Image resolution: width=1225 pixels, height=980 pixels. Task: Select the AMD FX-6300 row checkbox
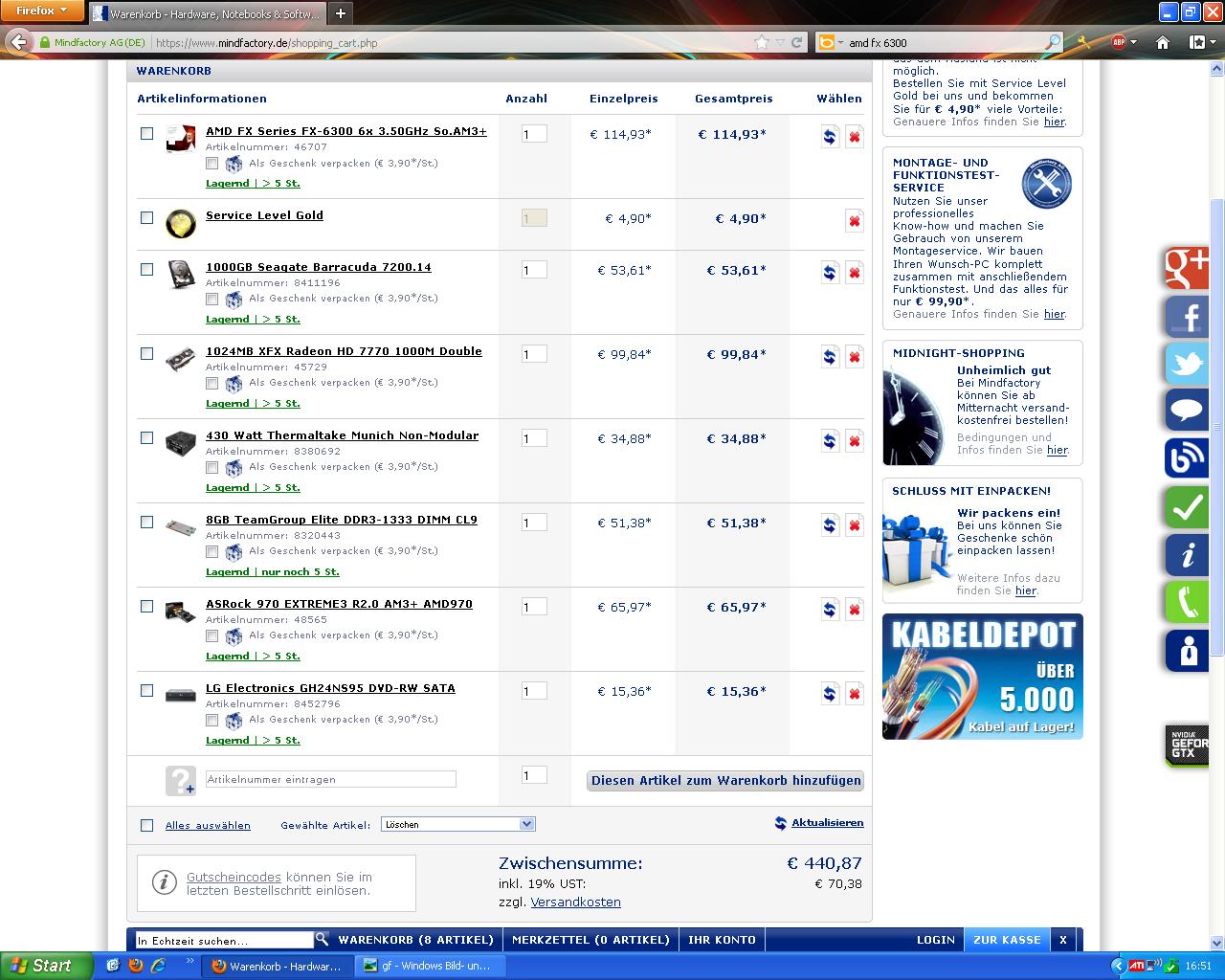pyautogui.click(x=146, y=133)
